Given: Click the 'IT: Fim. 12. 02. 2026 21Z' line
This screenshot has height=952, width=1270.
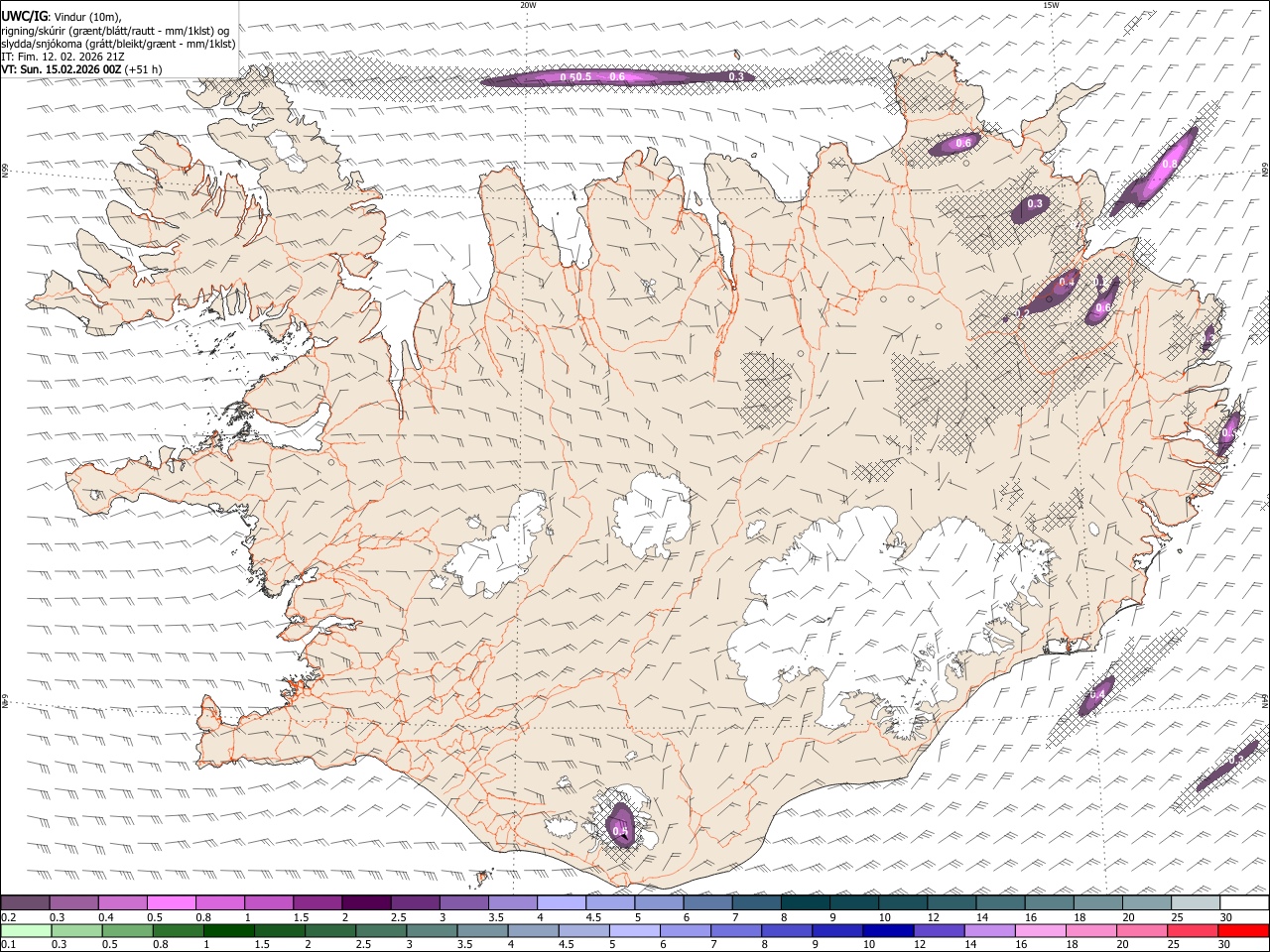Looking at the screenshot, I should [x=63, y=57].
